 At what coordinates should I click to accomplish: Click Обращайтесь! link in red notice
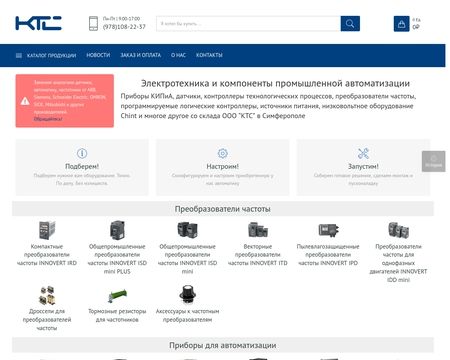48,119
